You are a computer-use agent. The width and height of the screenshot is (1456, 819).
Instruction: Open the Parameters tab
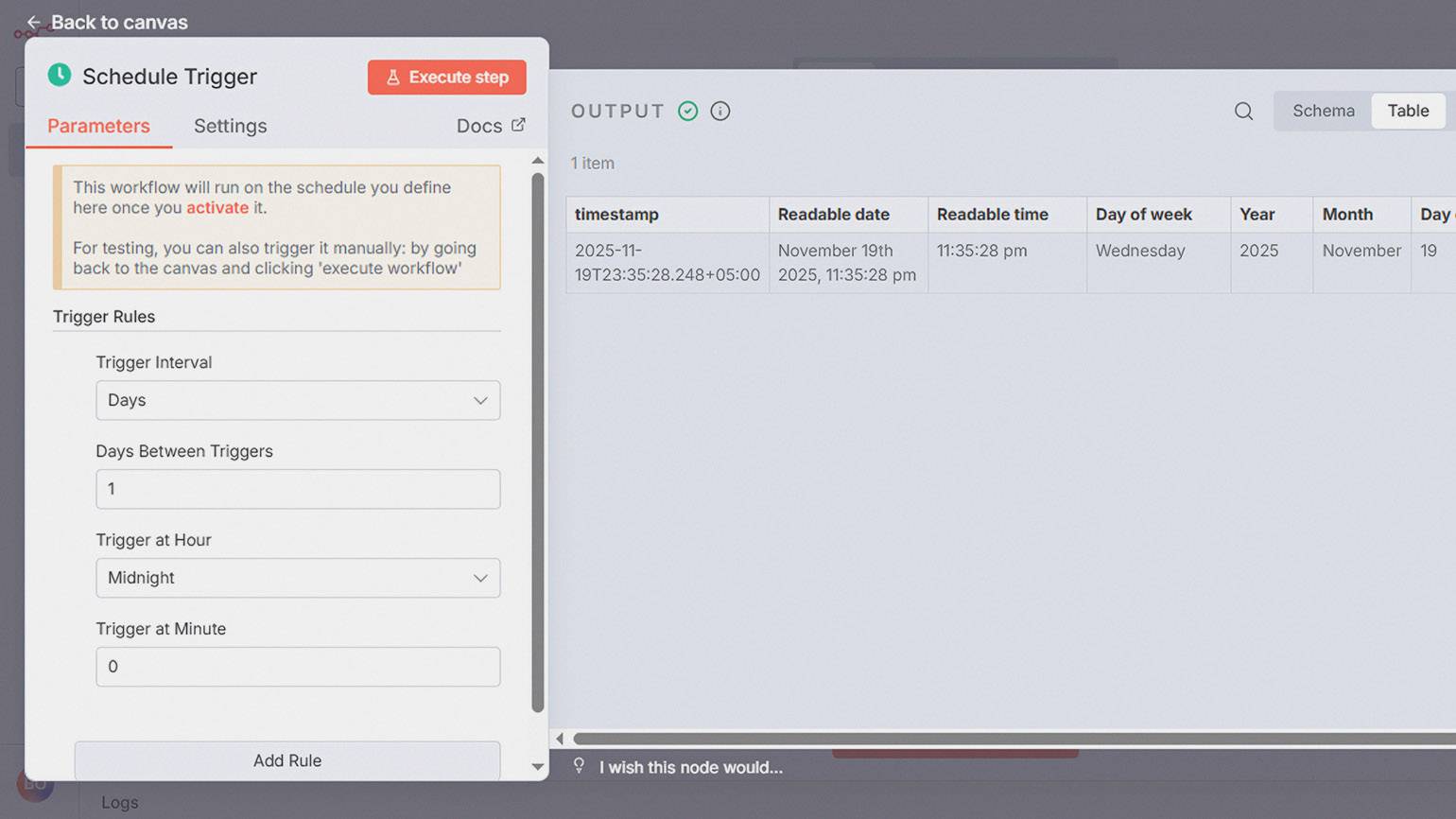click(98, 126)
